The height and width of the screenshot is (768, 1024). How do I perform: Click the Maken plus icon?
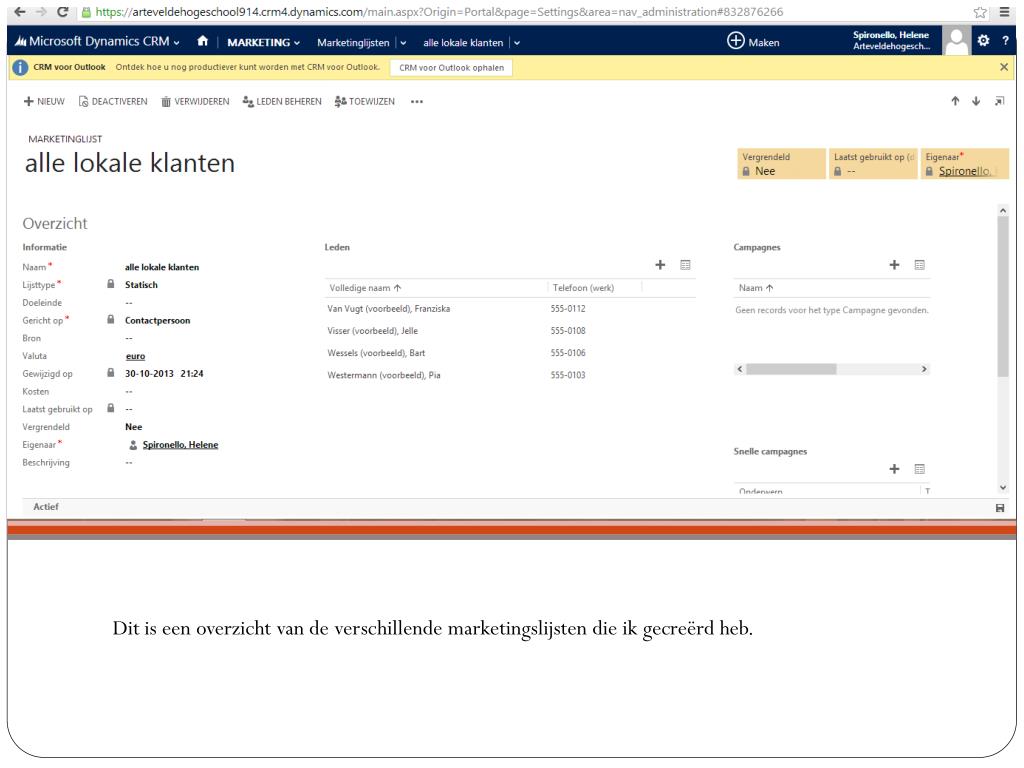point(735,42)
